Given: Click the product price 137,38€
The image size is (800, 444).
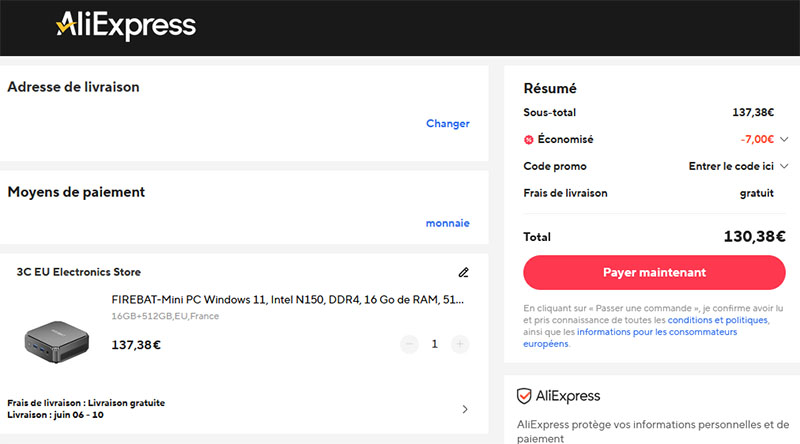Looking at the screenshot, I should point(136,345).
